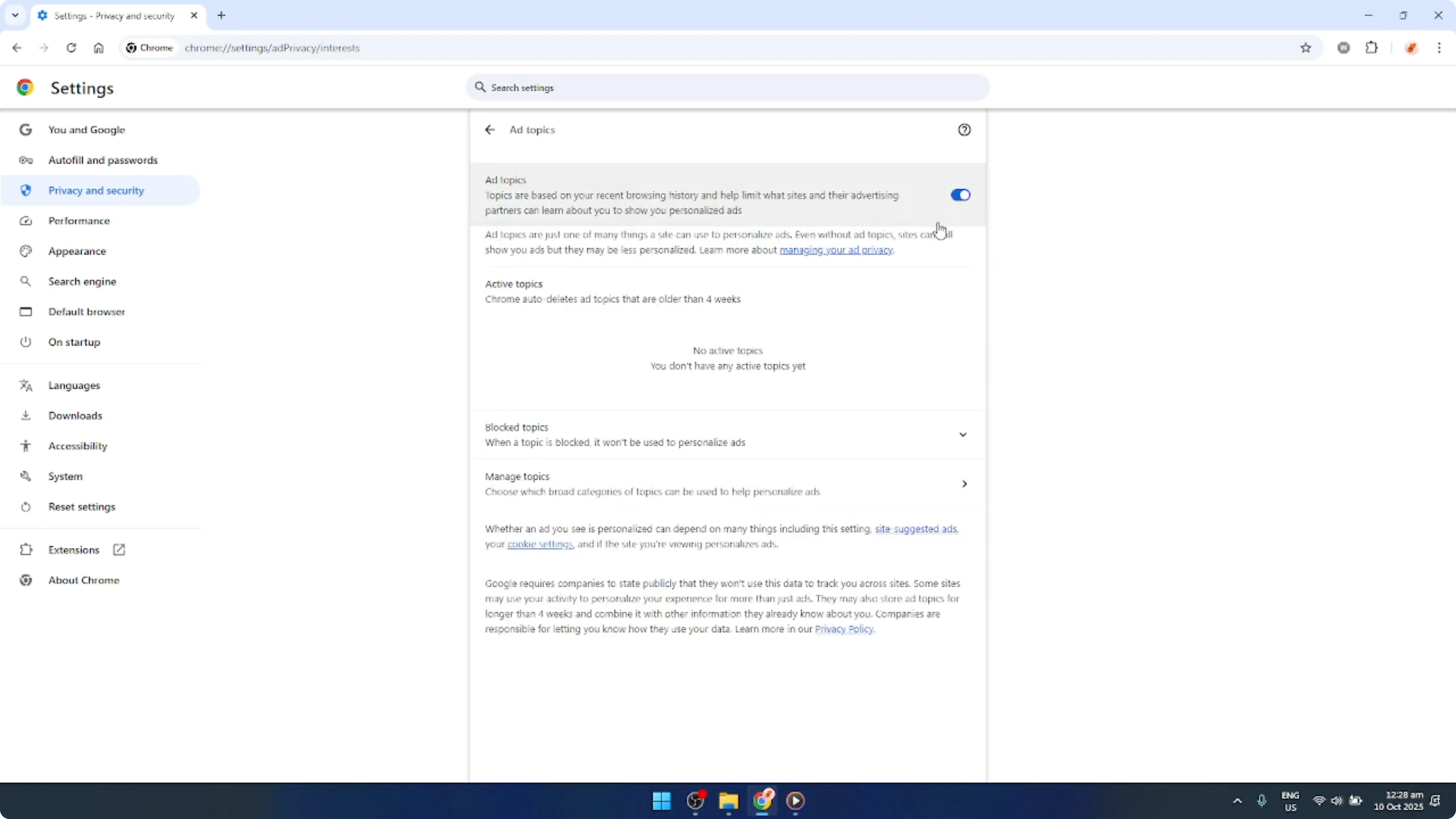Open Chrome's three-dot menu
This screenshot has height=819, width=1456.
point(1440,48)
